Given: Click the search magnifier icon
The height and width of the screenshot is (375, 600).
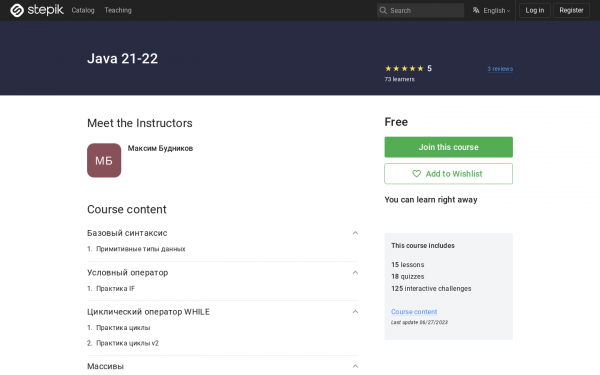Looking at the screenshot, I should point(383,10).
